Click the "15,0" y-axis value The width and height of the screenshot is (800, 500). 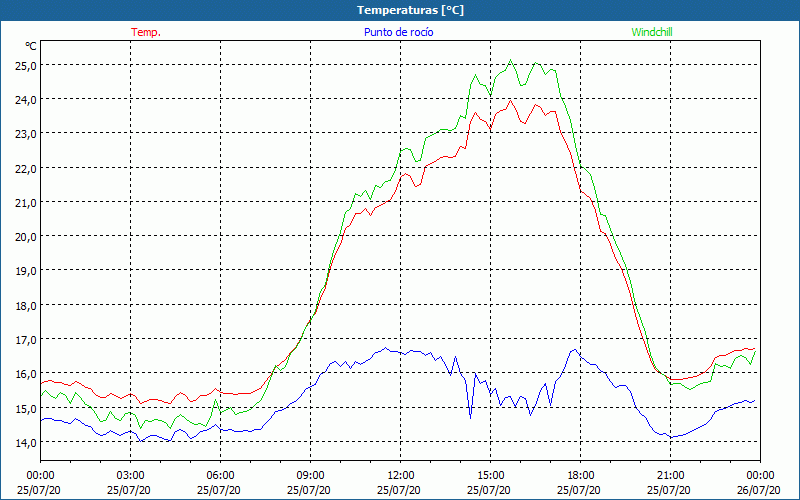[x=26, y=409]
